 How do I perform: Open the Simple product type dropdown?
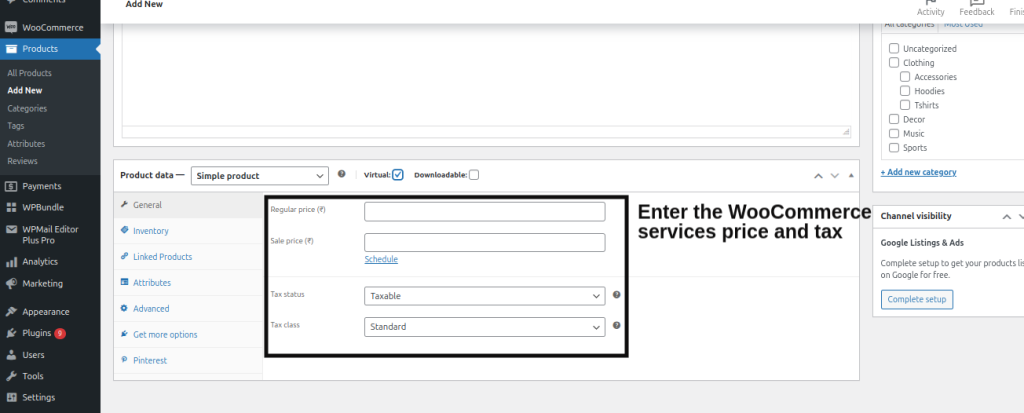[x=259, y=176]
